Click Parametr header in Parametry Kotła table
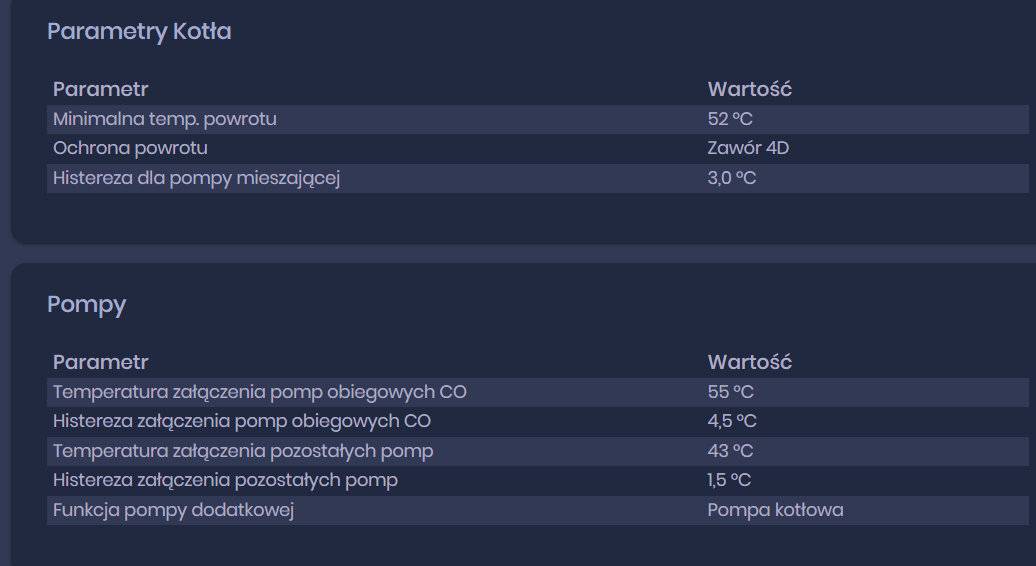The height and width of the screenshot is (566, 1036). point(100,89)
